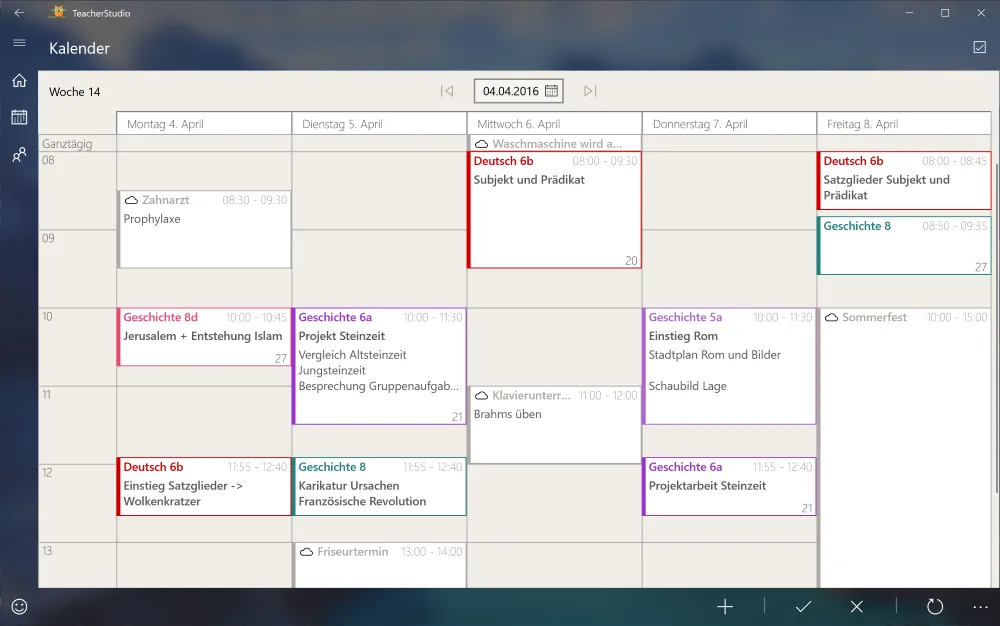Click the time text 10:00 - 11:30 on Geschichte 5a
This screenshot has height=626, width=1000.
pos(783,317)
